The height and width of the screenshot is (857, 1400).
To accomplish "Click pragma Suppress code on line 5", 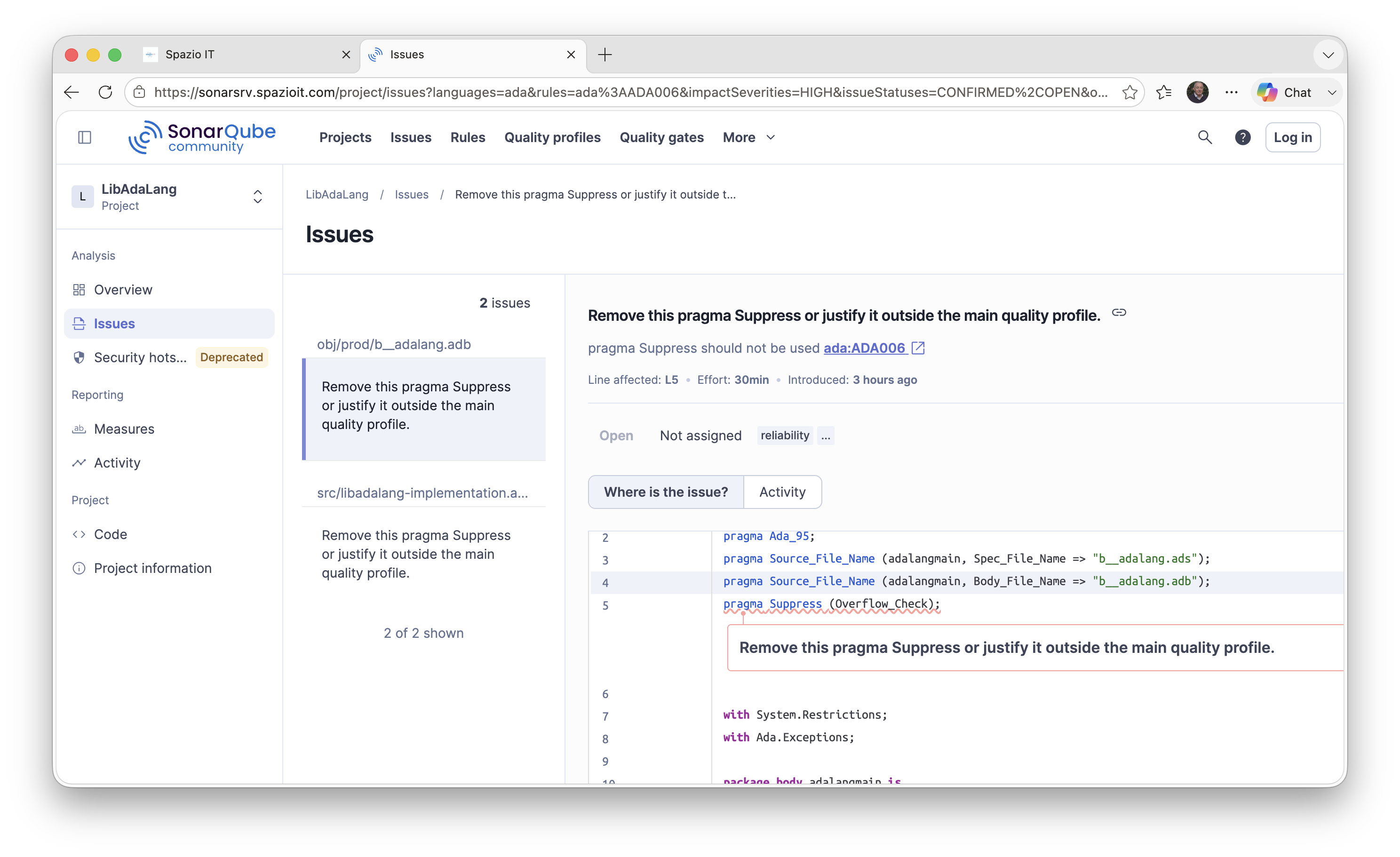I will tap(831, 603).
